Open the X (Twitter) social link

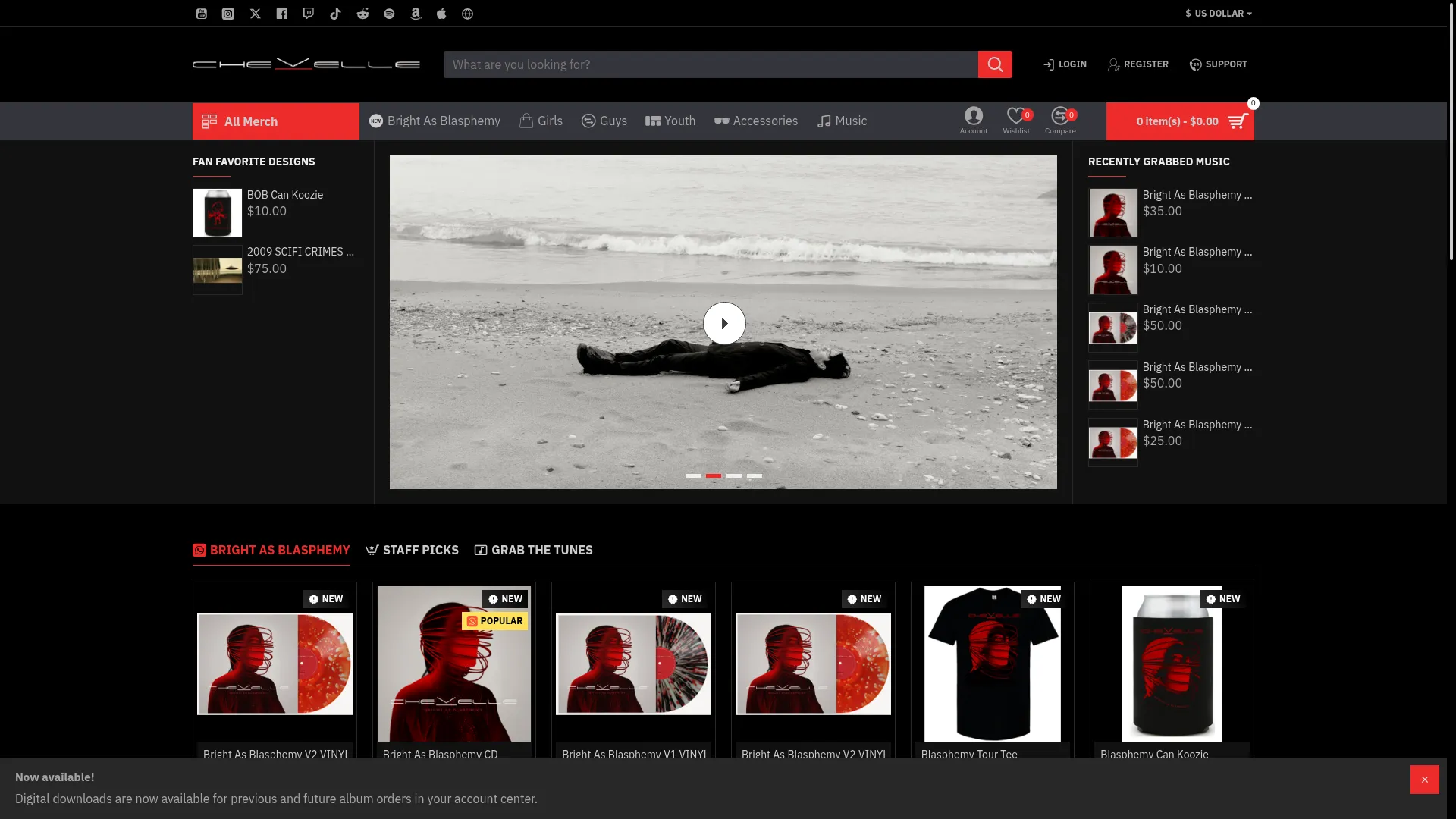pyautogui.click(x=256, y=14)
